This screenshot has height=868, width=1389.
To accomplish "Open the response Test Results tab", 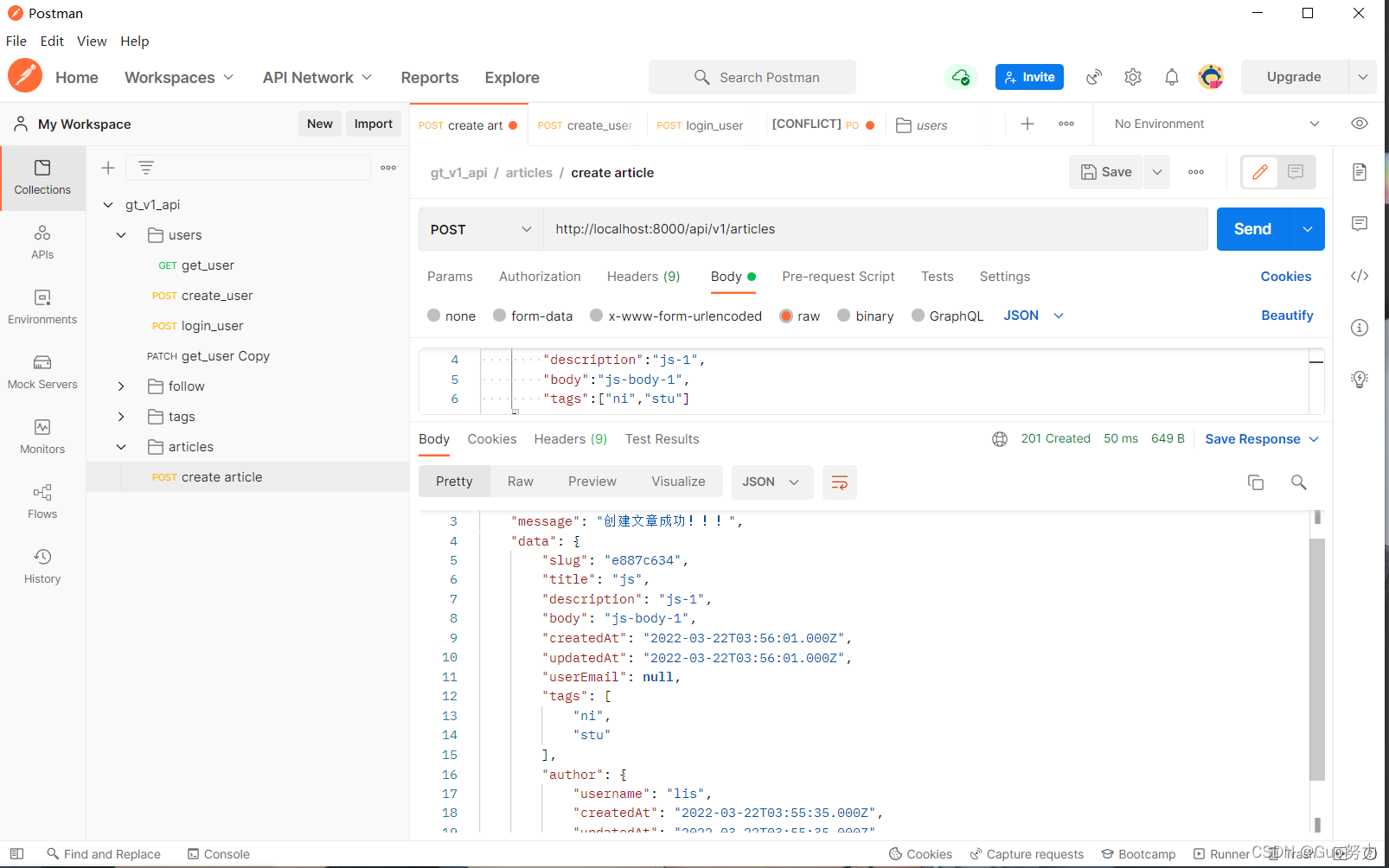I will click(x=662, y=439).
